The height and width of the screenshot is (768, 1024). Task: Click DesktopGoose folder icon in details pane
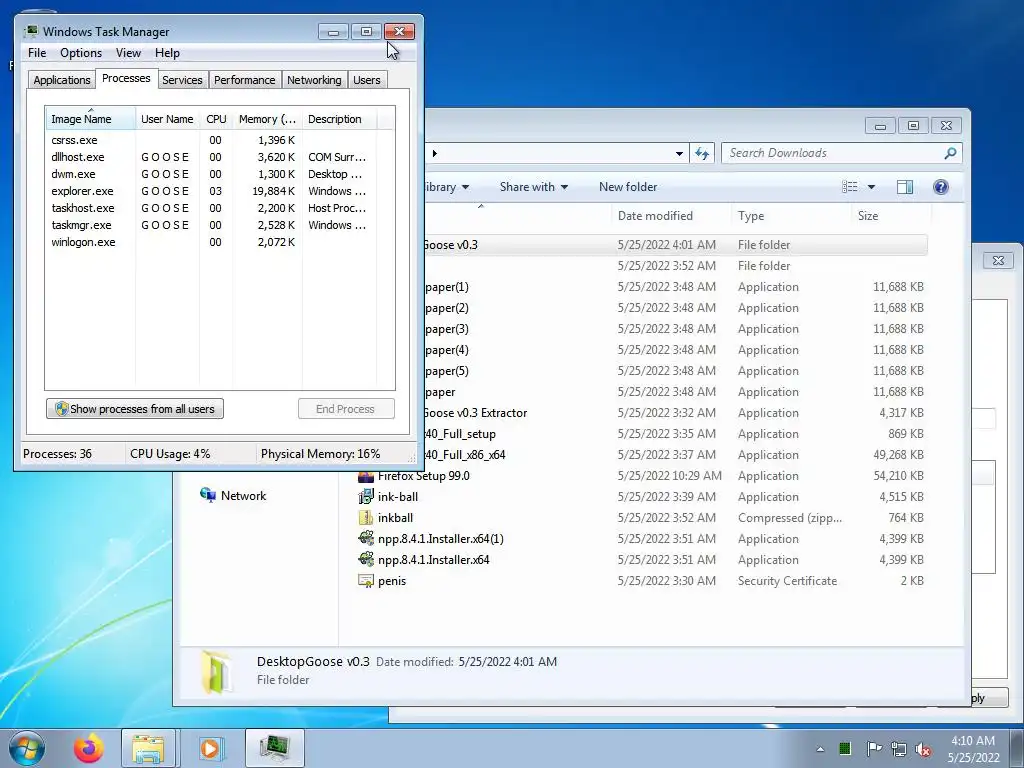[x=216, y=671]
